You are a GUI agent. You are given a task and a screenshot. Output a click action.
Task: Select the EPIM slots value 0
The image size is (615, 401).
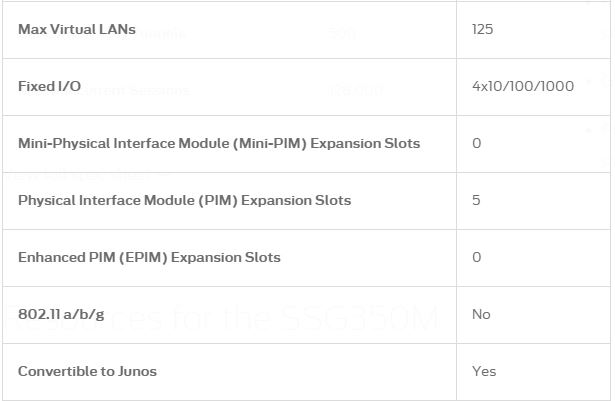(477, 257)
